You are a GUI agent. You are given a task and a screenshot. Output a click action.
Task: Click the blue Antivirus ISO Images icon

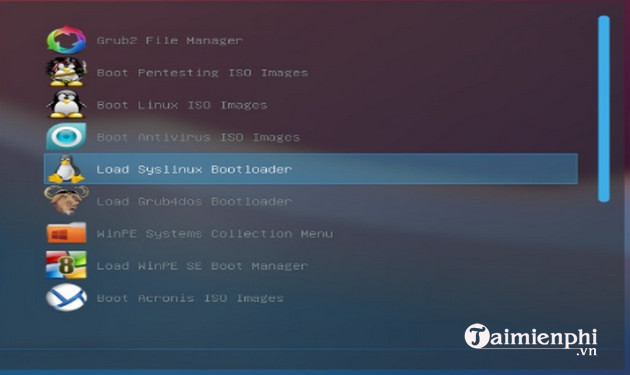click(66, 136)
